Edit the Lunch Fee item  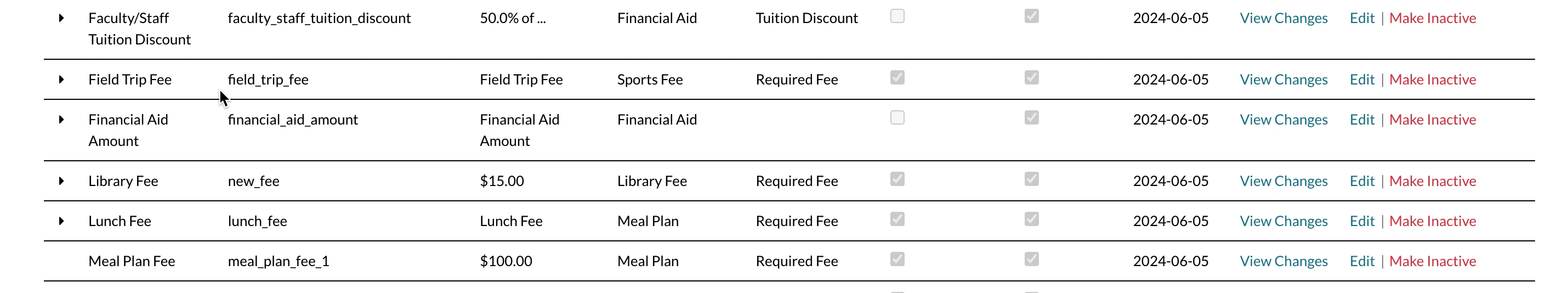[1362, 222]
